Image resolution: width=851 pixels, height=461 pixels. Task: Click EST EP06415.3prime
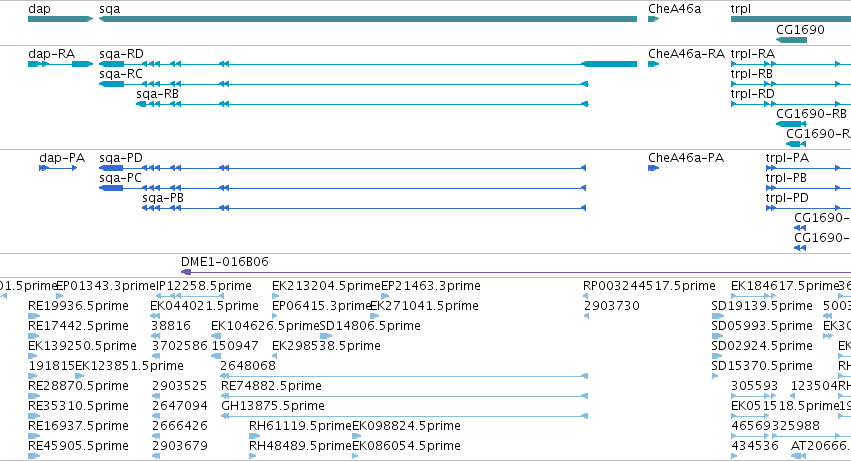coord(321,306)
